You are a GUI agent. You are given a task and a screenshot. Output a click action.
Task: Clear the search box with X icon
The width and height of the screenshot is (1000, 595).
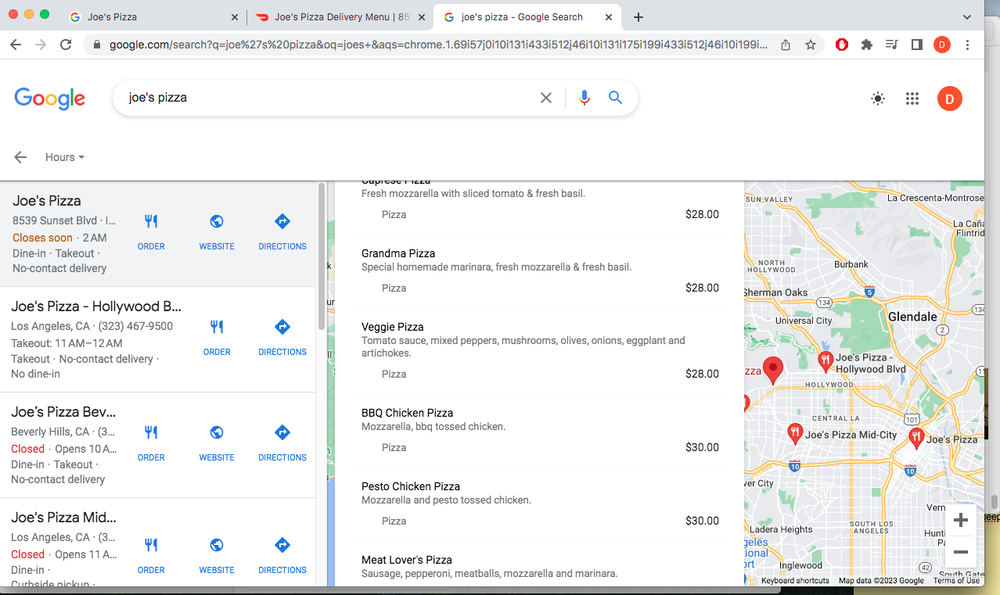[x=546, y=98]
